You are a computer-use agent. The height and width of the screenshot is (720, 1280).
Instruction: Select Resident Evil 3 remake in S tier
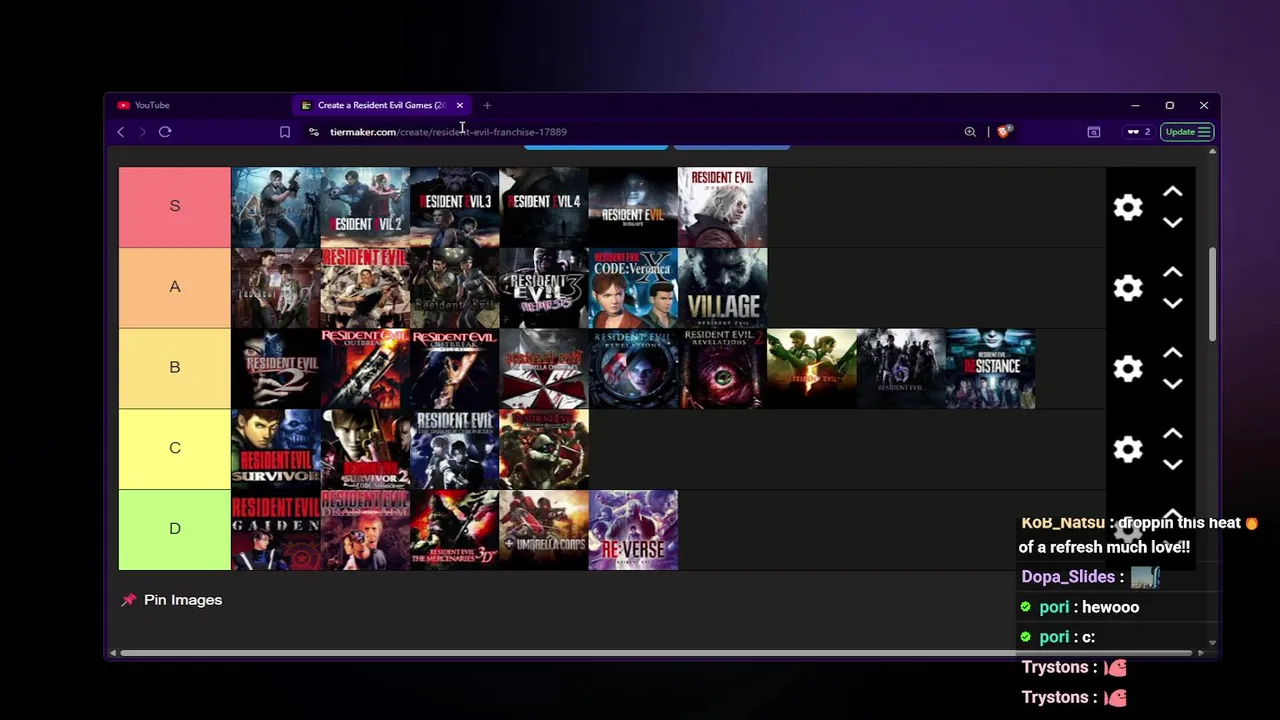(454, 207)
